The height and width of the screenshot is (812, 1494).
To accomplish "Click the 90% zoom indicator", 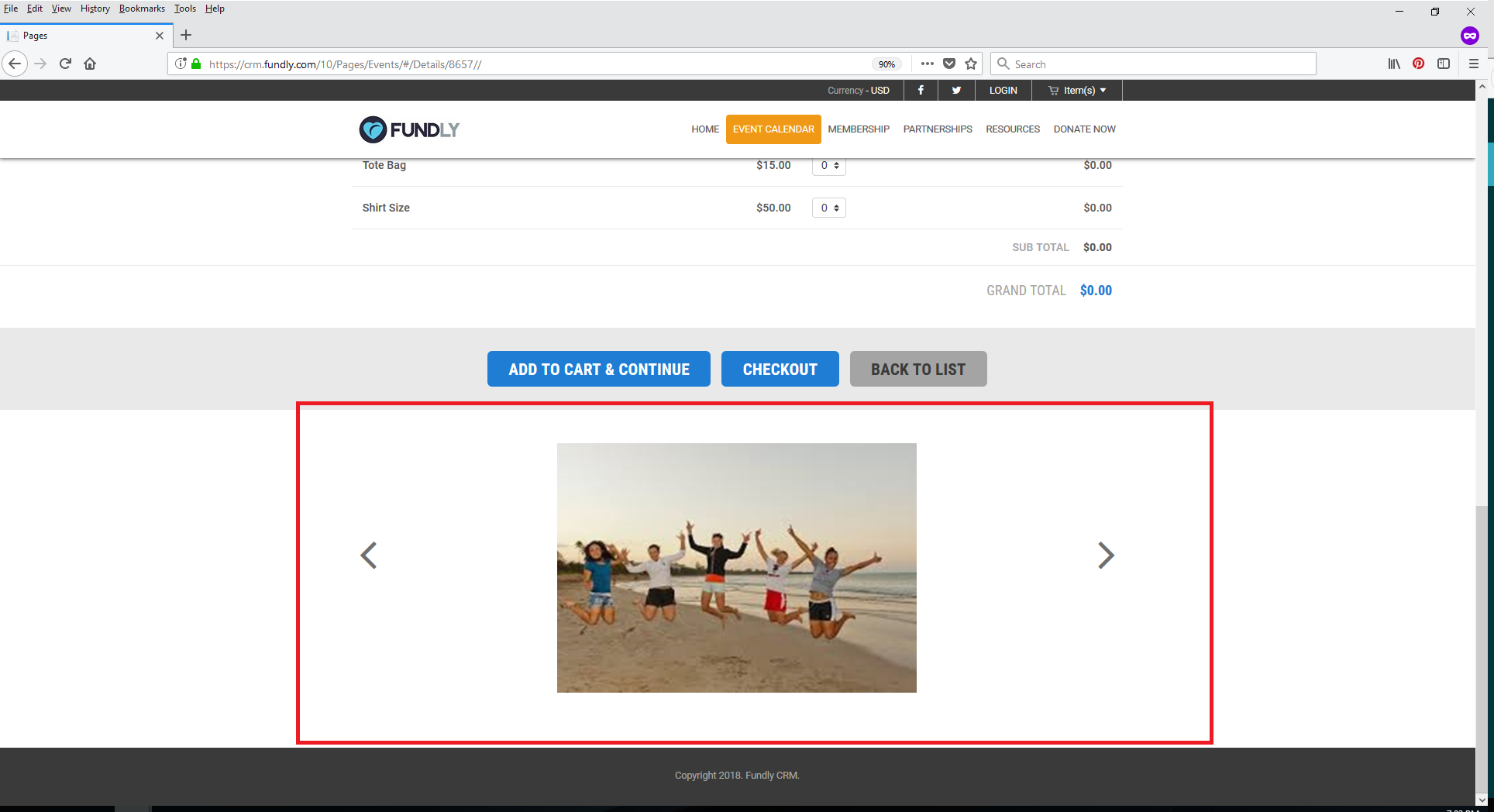I will point(886,64).
